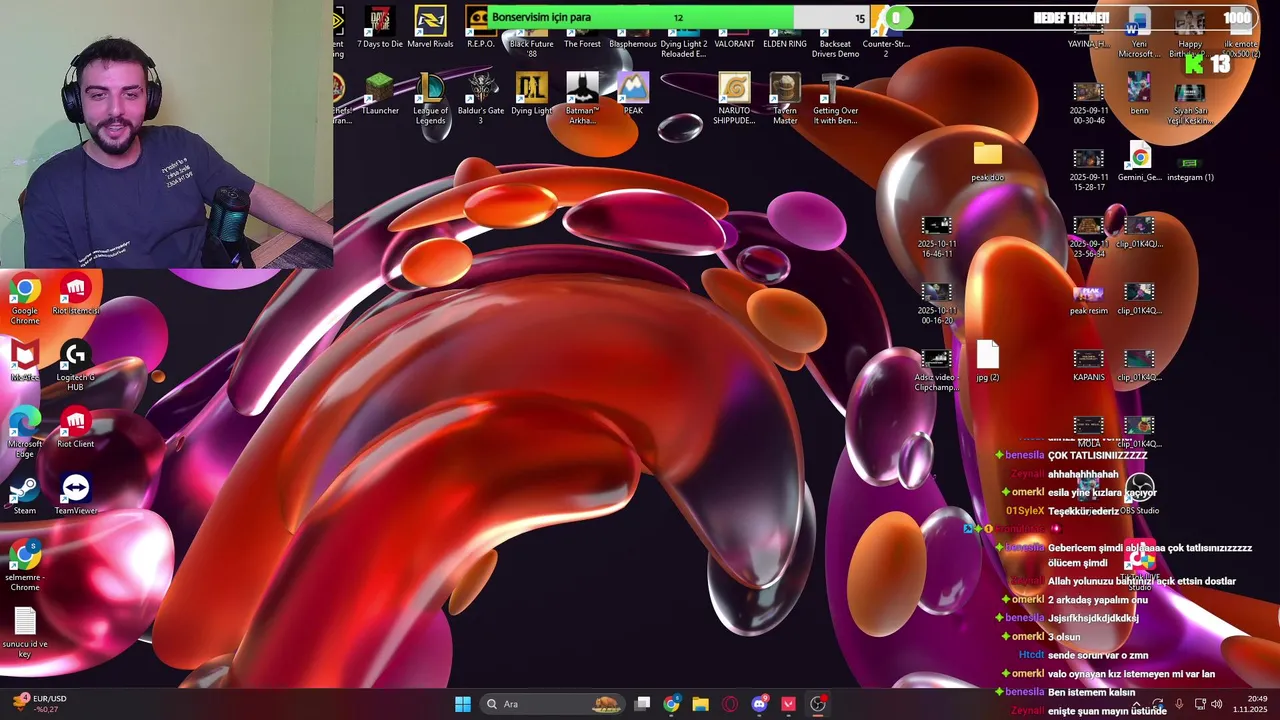This screenshot has height=720, width=1280.
Task: Select the sunucu id ve key file
Action: 25,633
